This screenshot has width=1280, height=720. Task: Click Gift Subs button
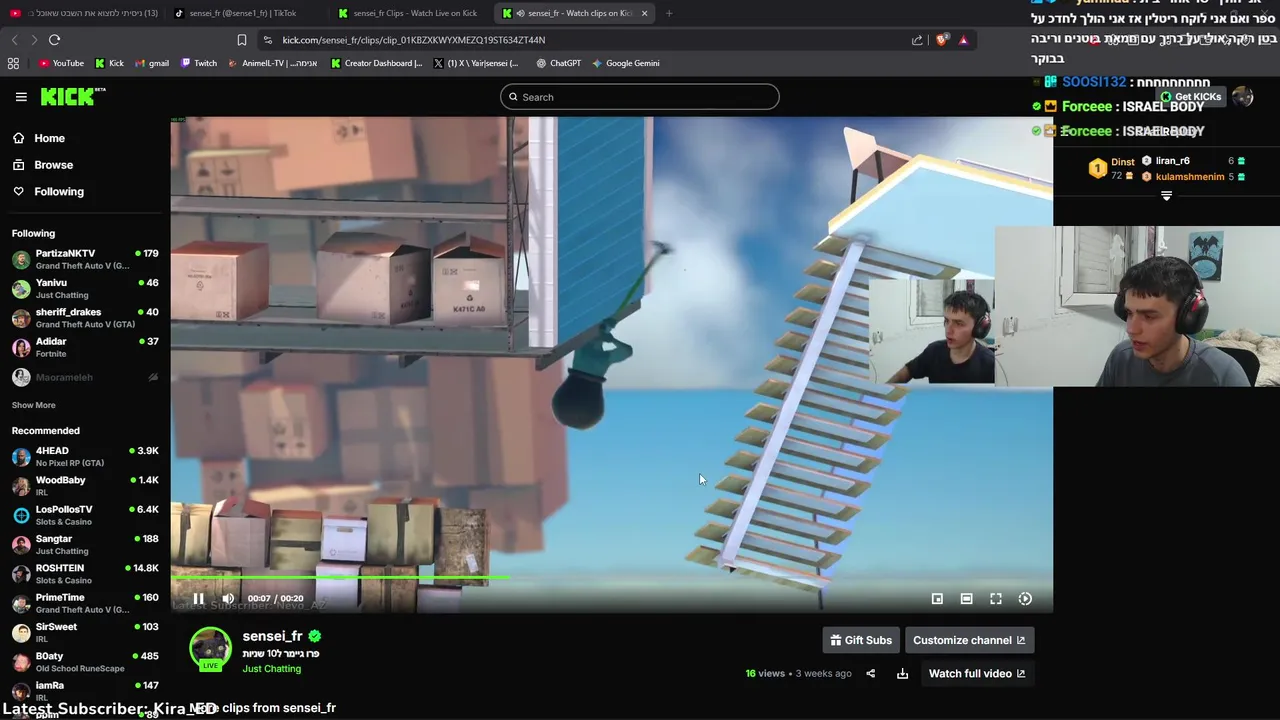861,640
